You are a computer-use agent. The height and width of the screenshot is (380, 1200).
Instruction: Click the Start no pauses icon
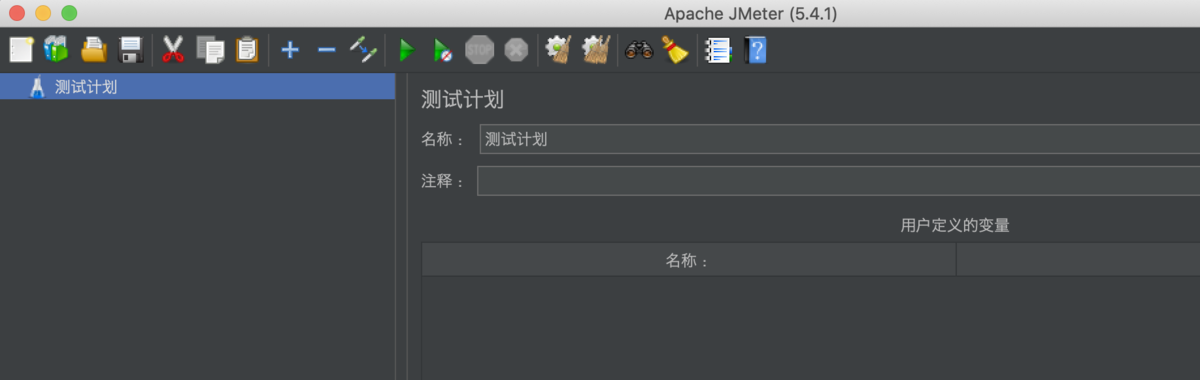pyautogui.click(x=442, y=49)
